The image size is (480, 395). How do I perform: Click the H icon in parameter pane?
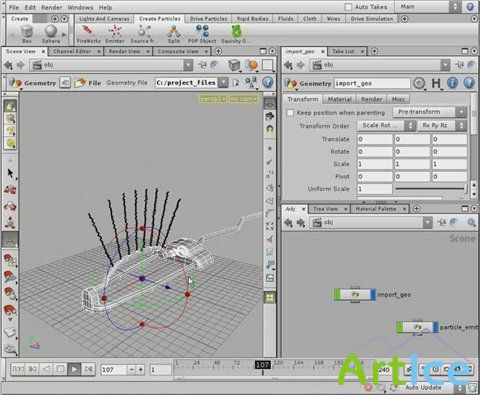click(436, 83)
